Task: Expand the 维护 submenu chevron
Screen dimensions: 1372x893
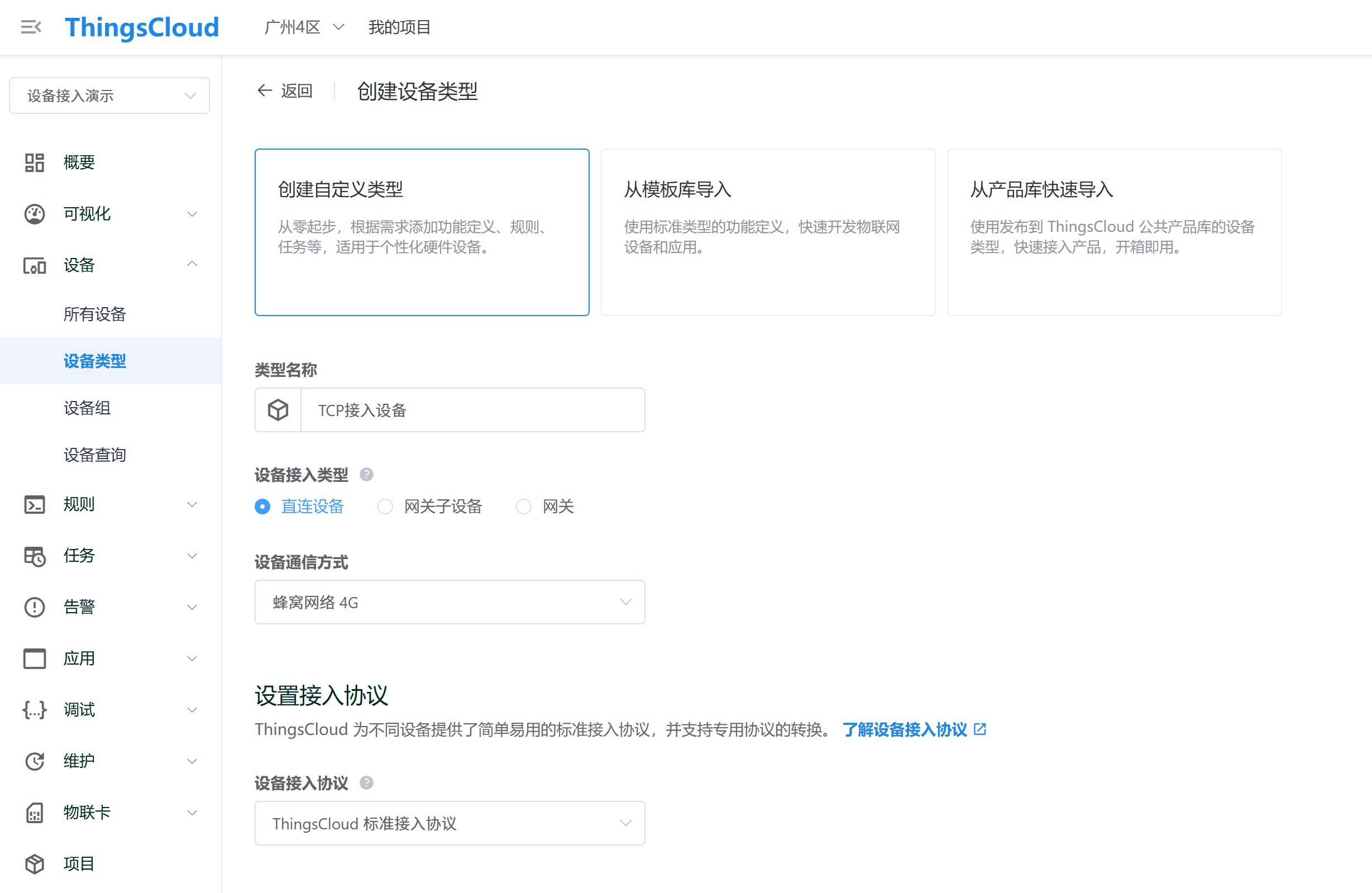Action: (x=193, y=761)
